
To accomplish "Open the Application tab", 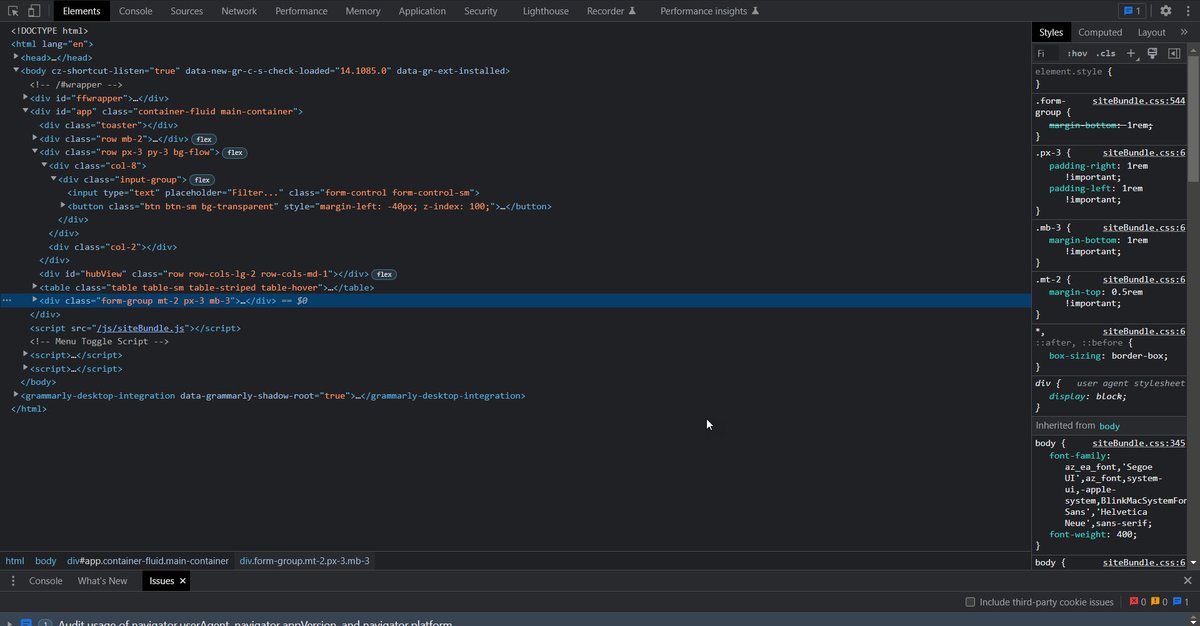I will click(422, 11).
